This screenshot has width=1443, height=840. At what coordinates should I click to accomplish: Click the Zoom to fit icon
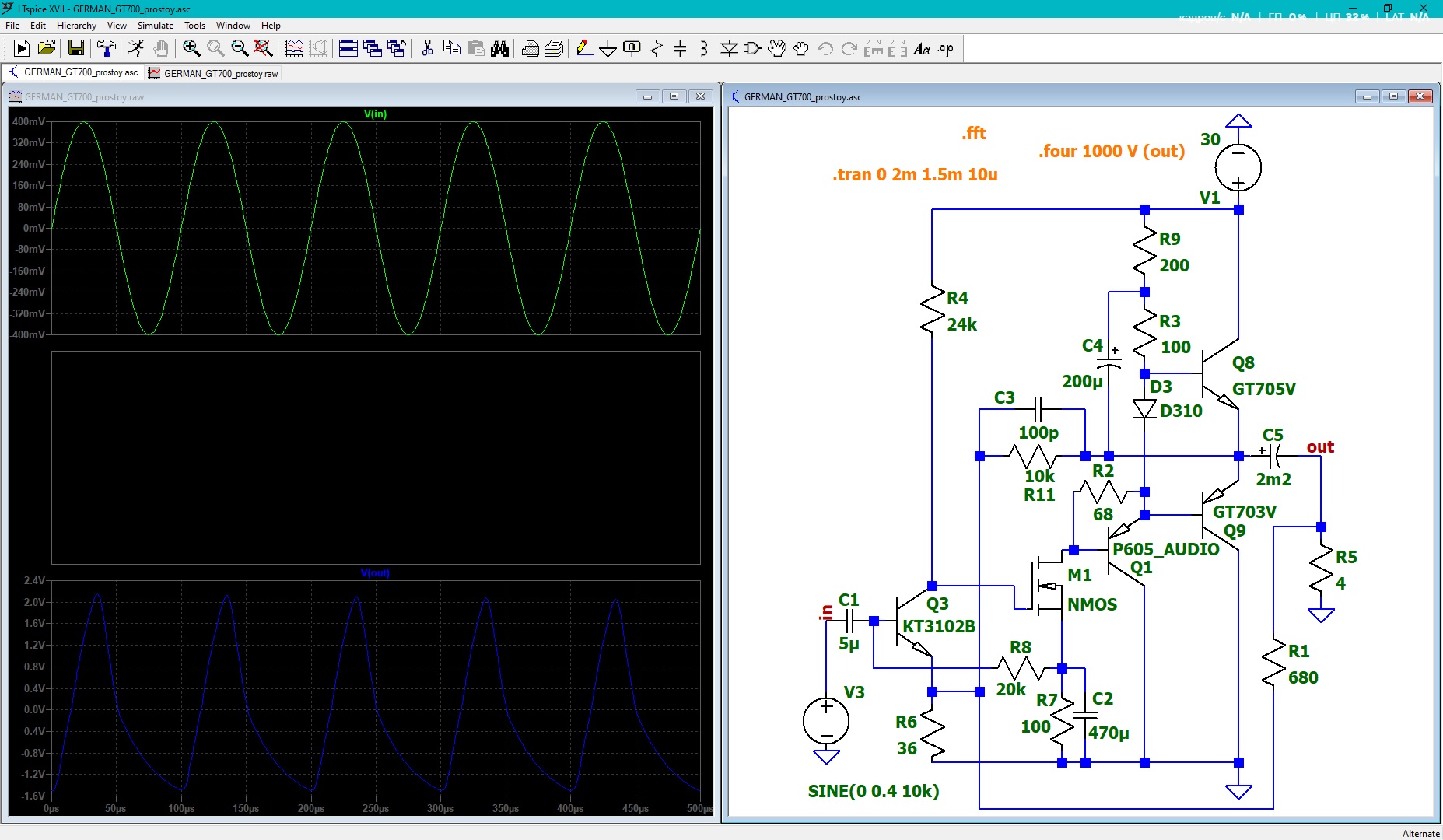click(264, 49)
